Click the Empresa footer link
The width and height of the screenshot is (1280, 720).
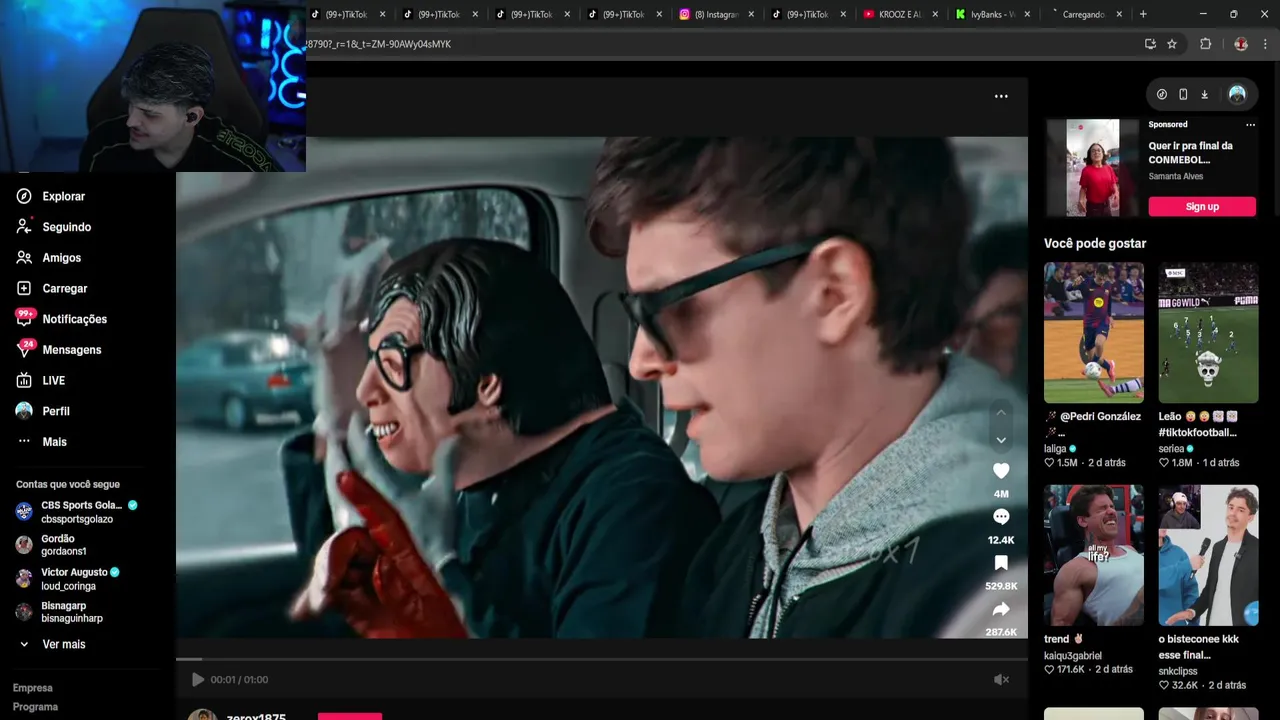33,688
